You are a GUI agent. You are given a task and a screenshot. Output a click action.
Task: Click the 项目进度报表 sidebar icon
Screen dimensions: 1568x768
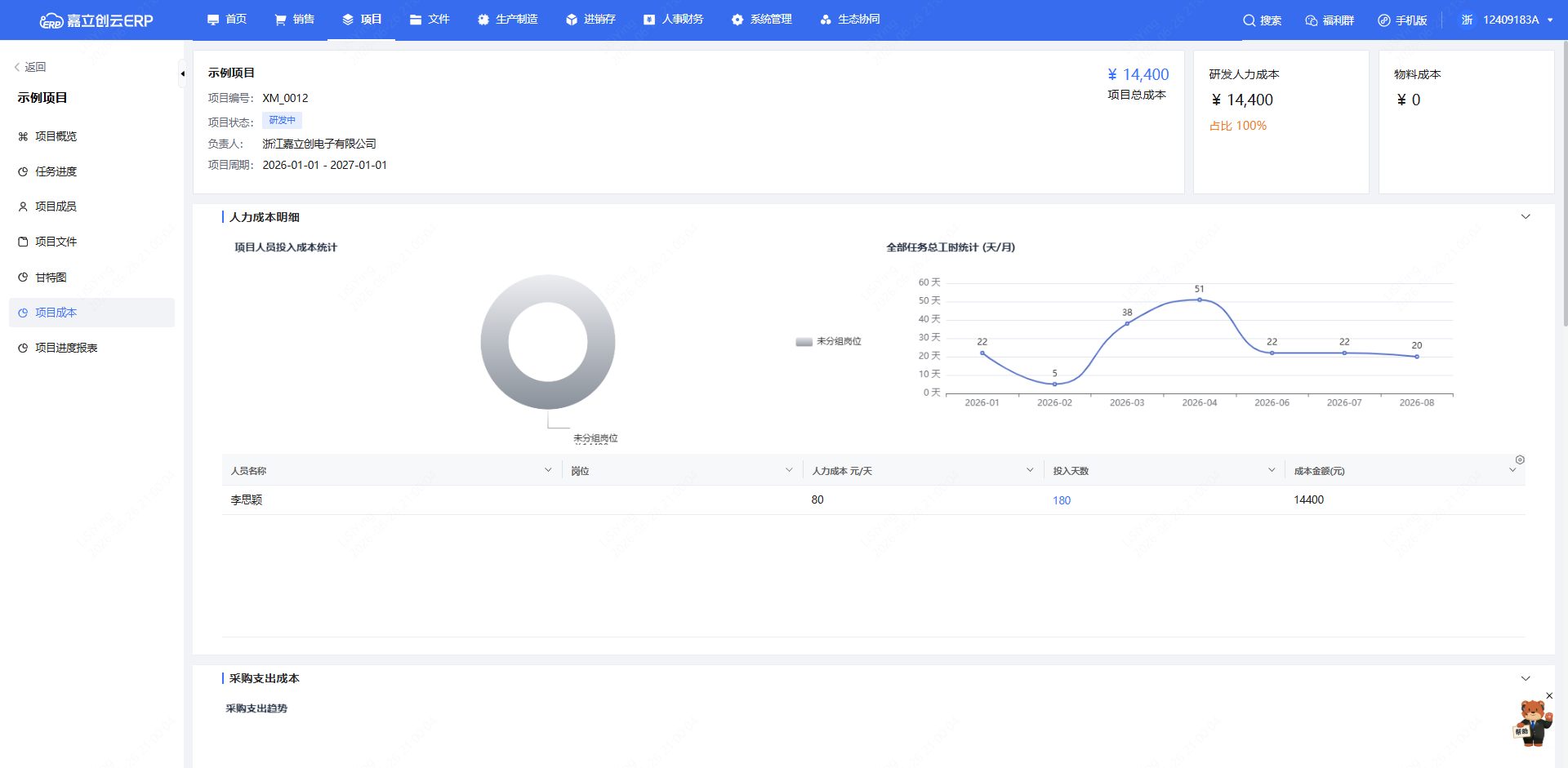coord(23,348)
